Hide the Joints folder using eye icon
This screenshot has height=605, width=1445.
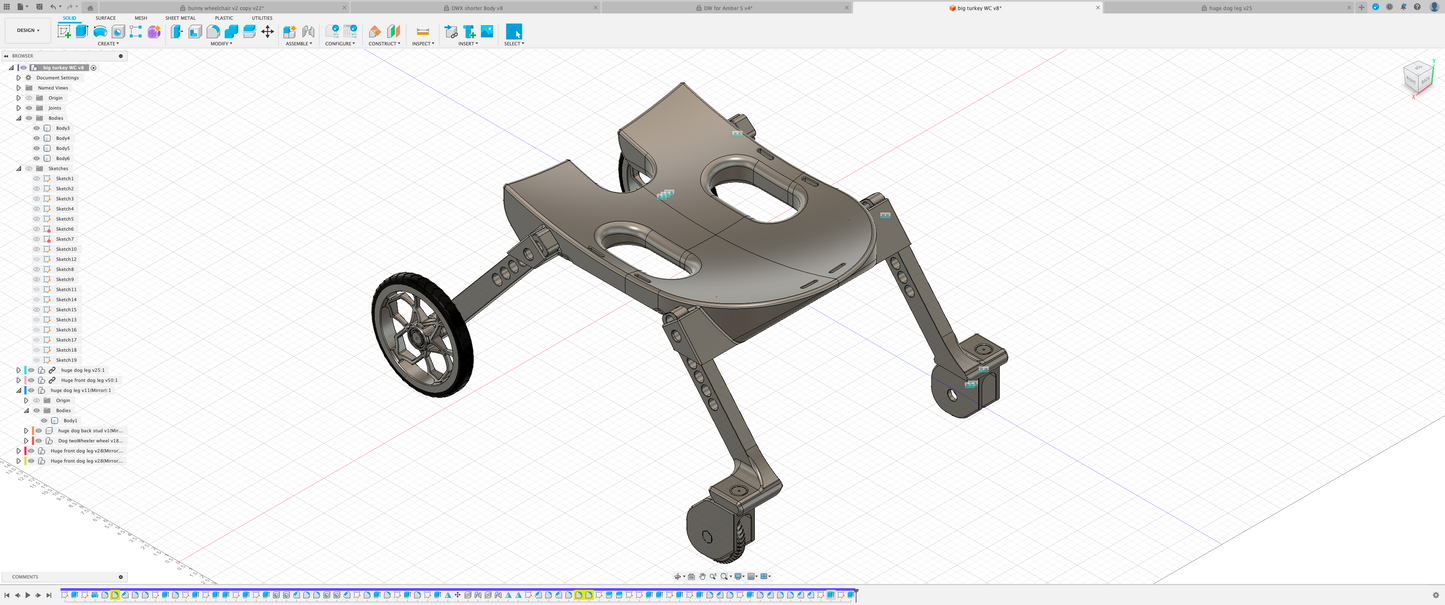(x=29, y=108)
